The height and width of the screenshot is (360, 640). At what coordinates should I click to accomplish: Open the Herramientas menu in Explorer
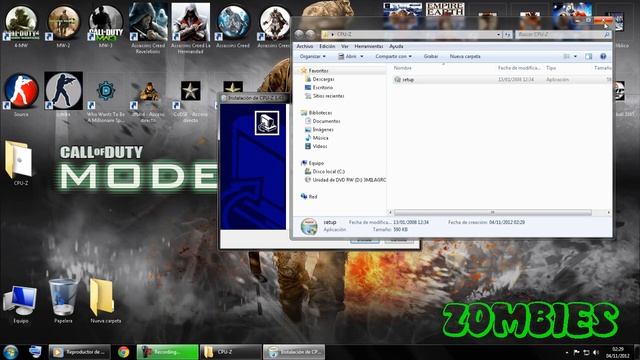(369, 47)
